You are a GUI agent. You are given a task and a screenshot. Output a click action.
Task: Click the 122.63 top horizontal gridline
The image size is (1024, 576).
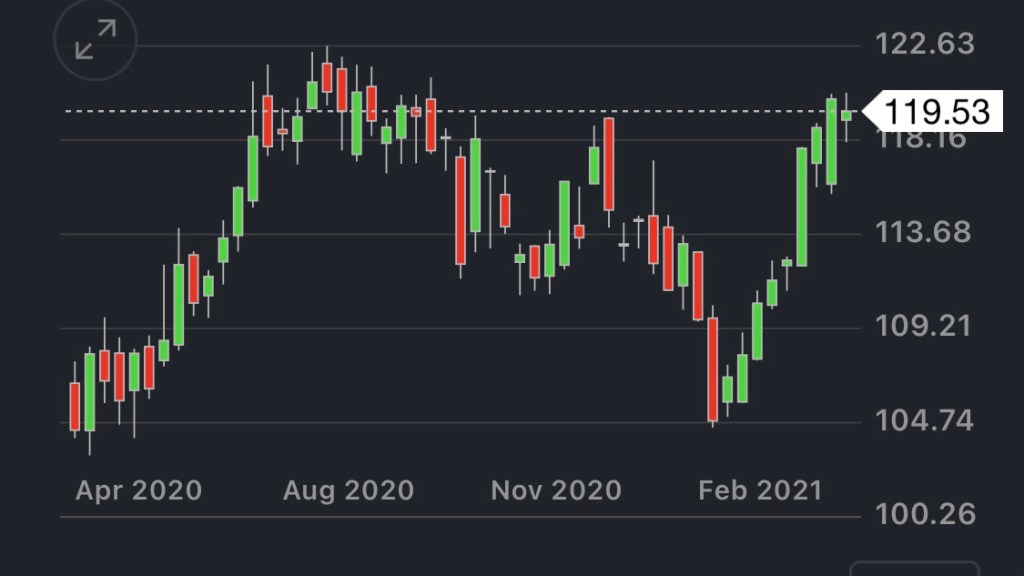pos(500,46)
